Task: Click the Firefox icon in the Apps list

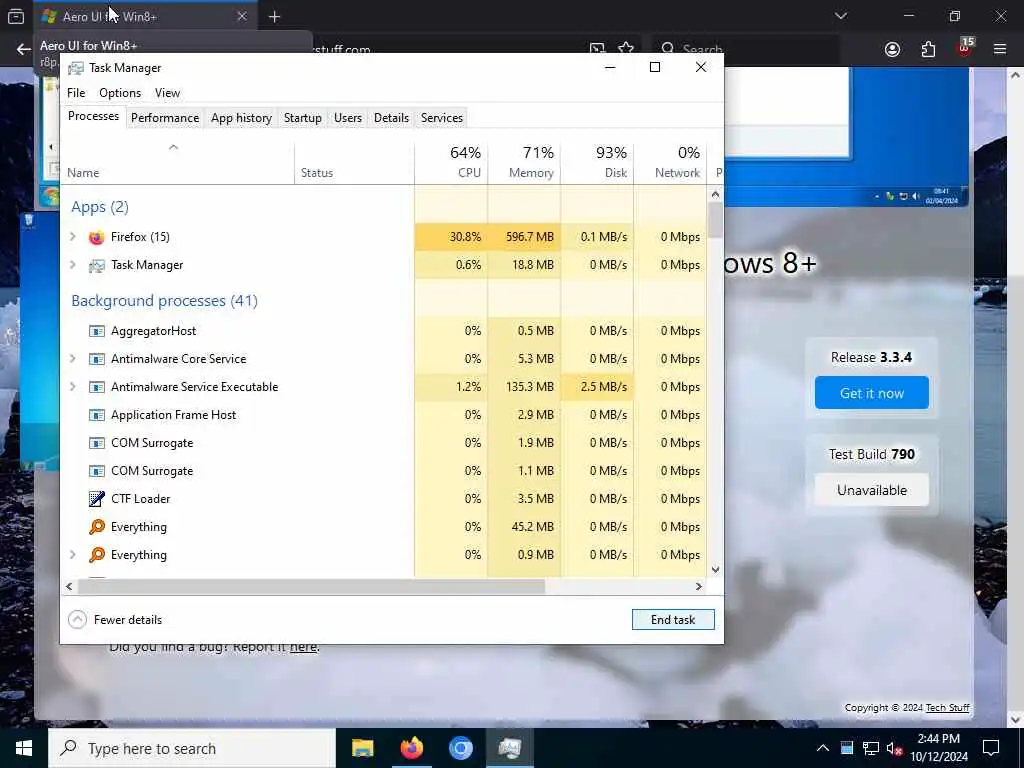Action: 97,237
